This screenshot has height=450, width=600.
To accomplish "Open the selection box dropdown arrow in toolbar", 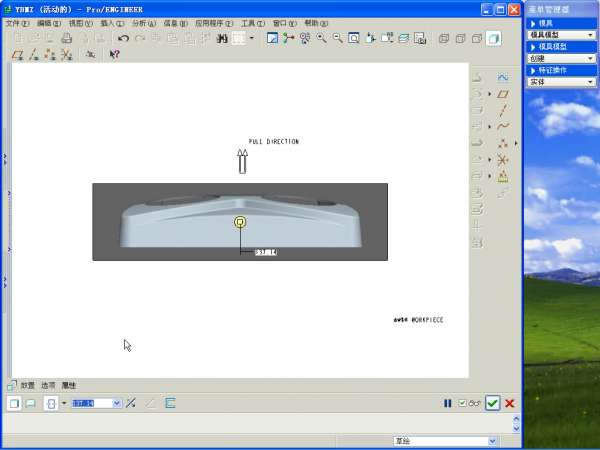I will tap(251, 38).
